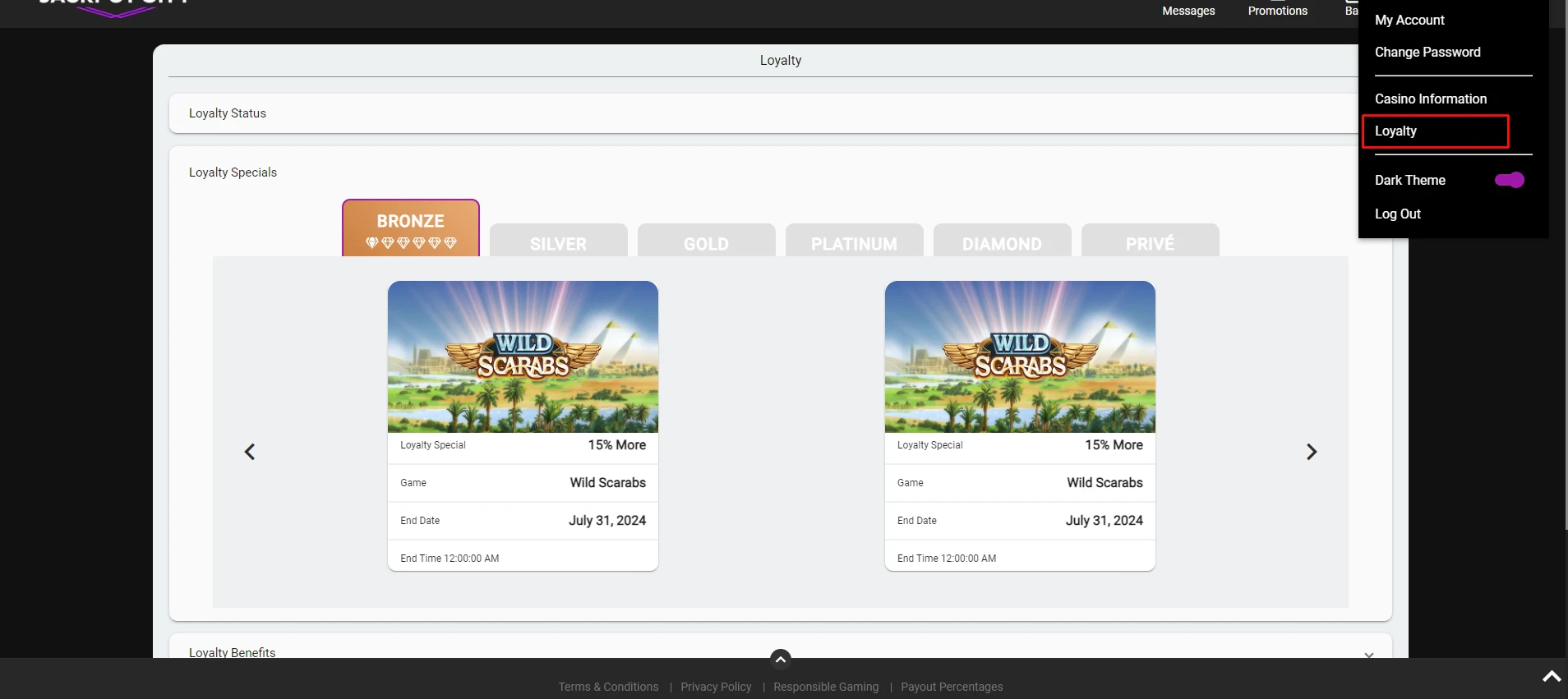This screenshot has height=699, width=1568.
Task: Open the Privacy Policy footer link
Action: pyautogui.click(x=716, y=687)
